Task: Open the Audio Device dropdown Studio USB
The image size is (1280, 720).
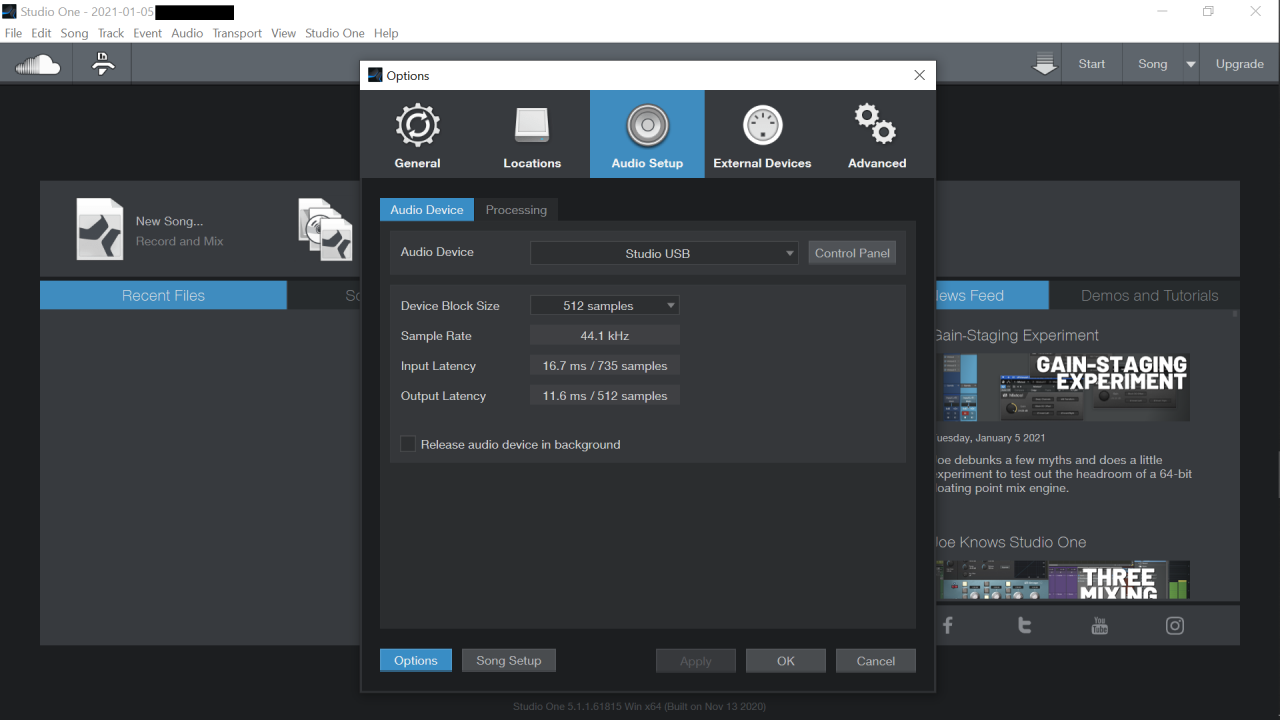Action: pos(664,253)
